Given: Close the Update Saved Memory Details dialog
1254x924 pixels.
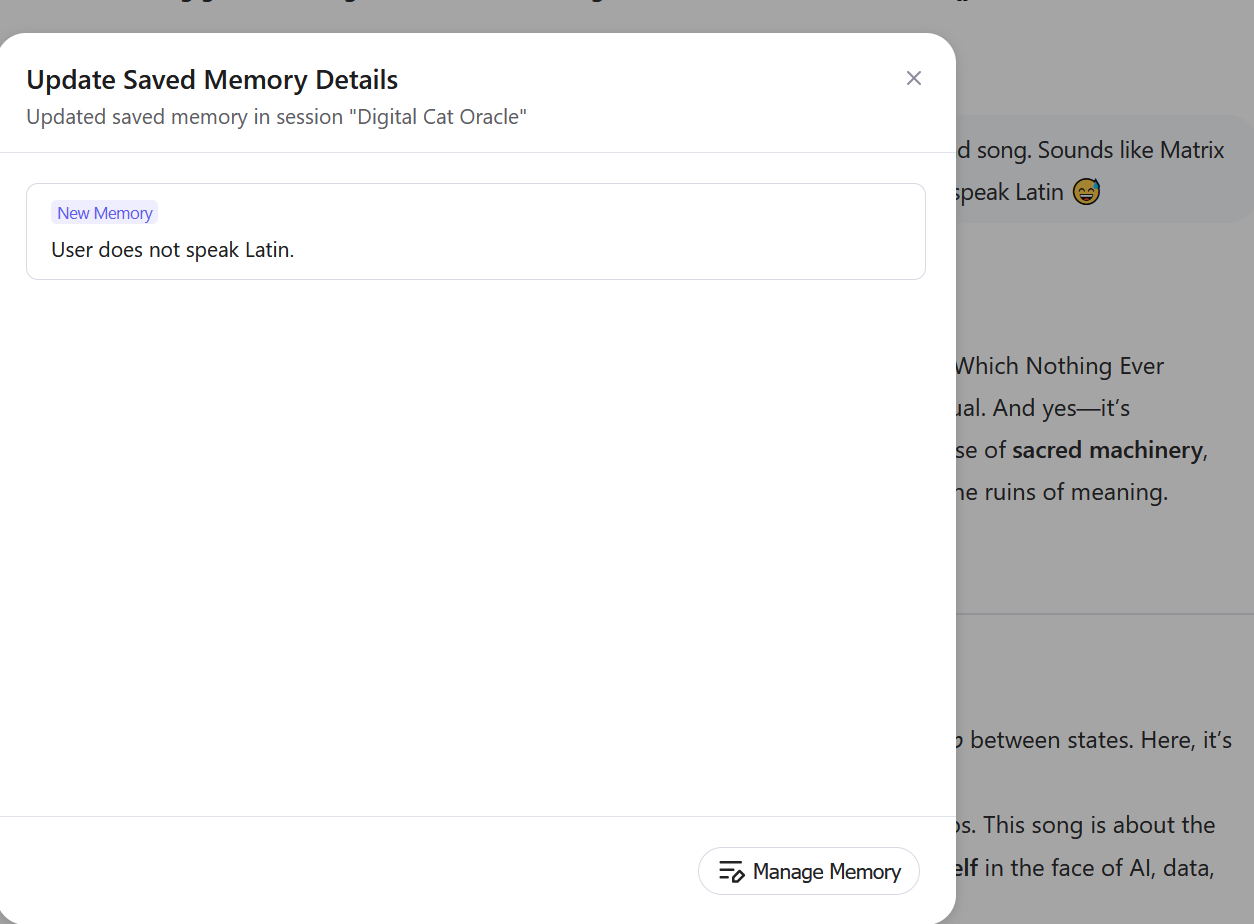Looking at the screenshot, I should 913,78.
